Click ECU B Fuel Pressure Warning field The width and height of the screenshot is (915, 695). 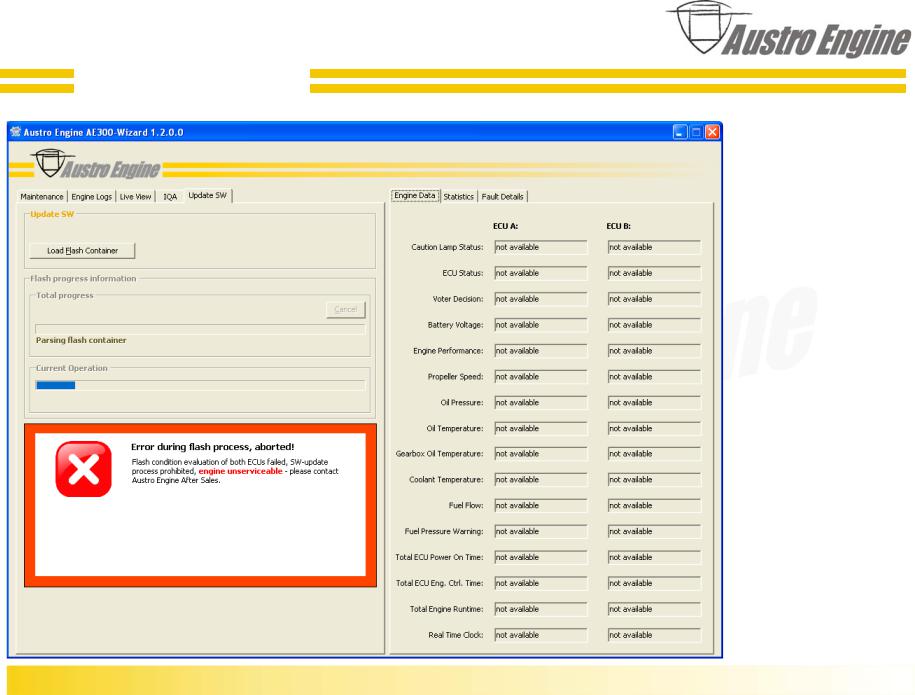pos(654,532)
